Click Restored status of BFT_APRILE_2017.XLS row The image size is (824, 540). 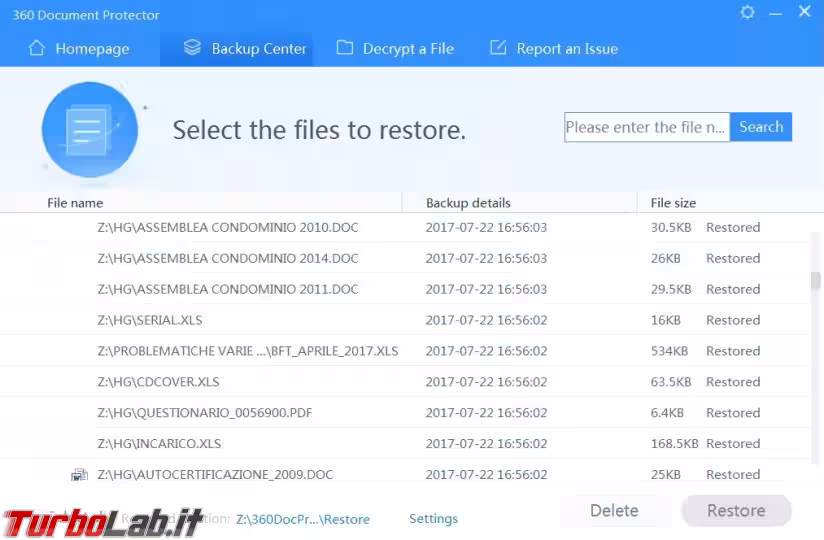[733, 351]
